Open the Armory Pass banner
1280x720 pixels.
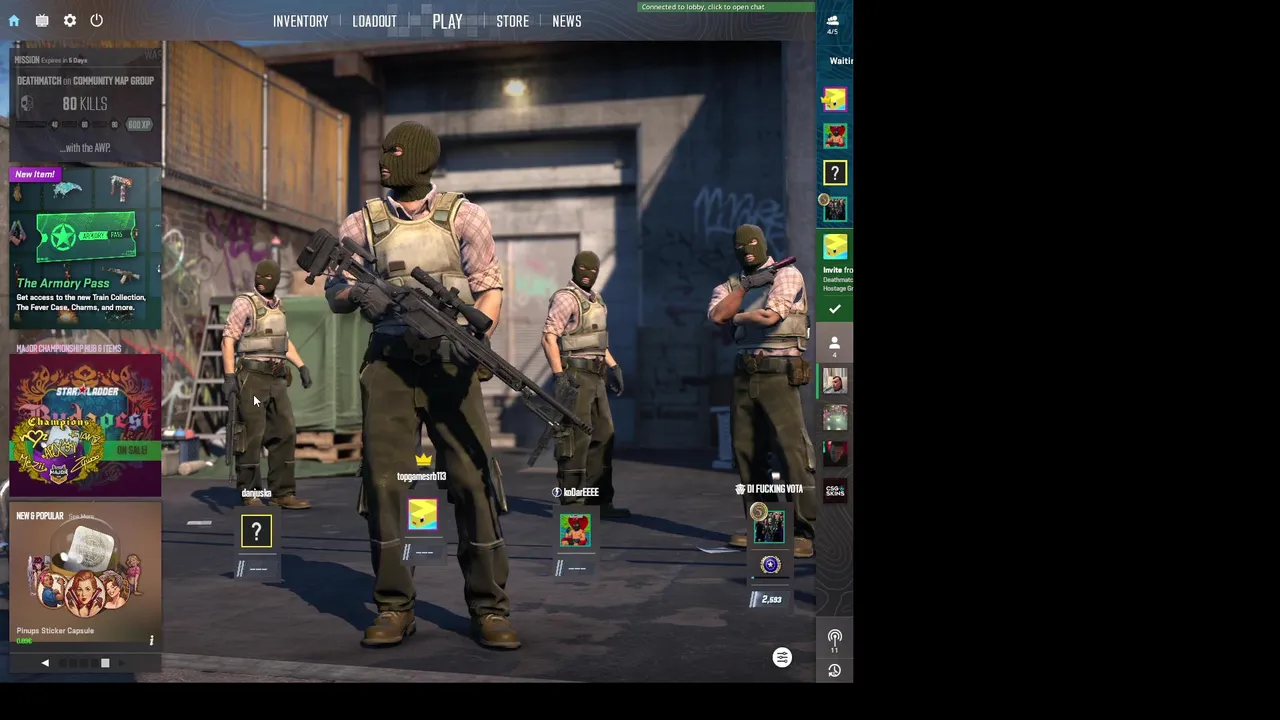(85, 248)
